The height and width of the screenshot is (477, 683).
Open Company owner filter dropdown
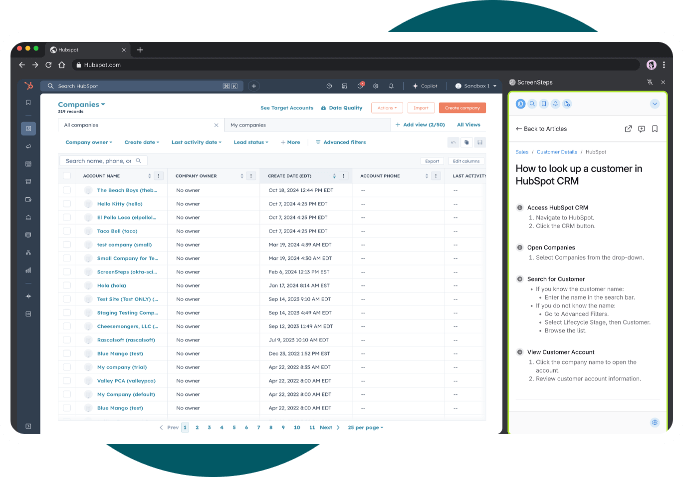coord(89,142)
